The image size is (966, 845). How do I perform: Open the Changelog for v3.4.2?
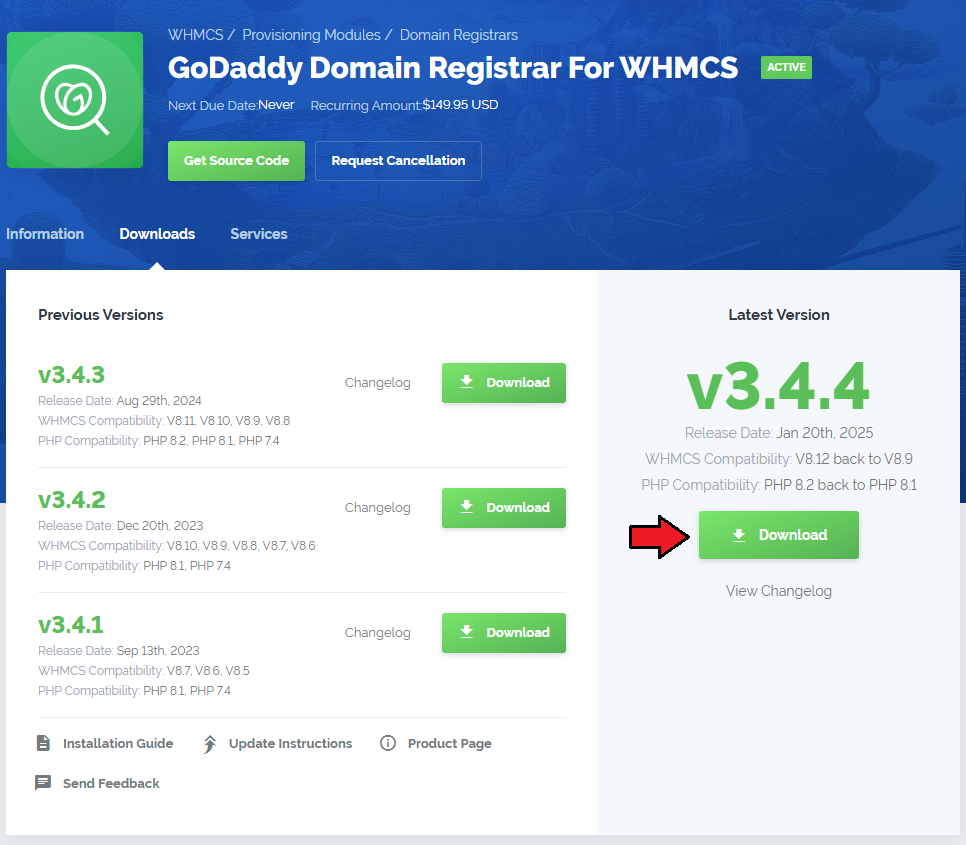click(x=378, y=507)
